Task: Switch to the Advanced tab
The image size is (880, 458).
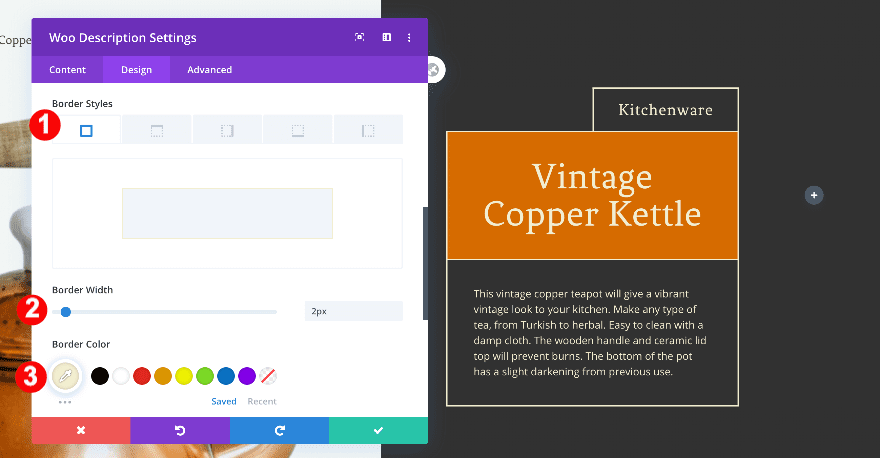Action: [x=209, y=70]
